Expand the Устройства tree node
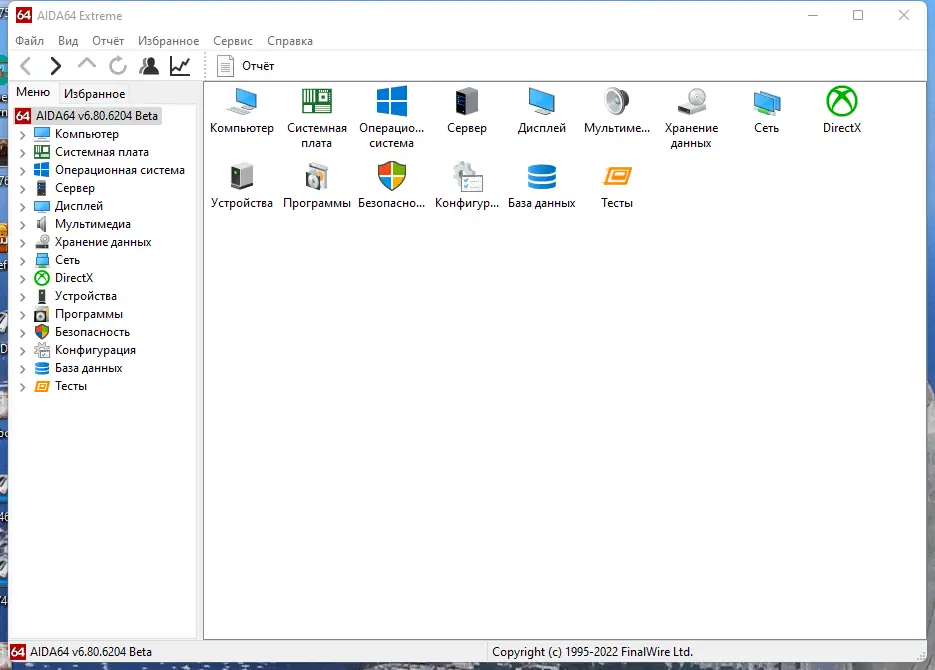Image resolution: width=935 pixels, height=670 pixels. coord(23,296)
